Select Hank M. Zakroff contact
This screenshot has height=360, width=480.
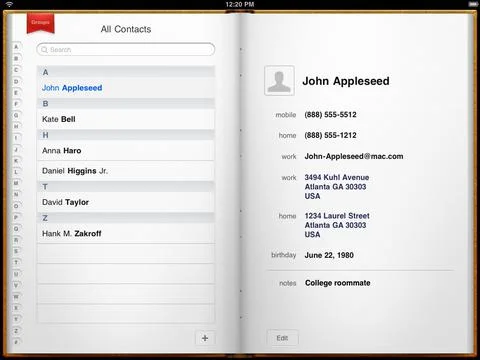[126, 233]
